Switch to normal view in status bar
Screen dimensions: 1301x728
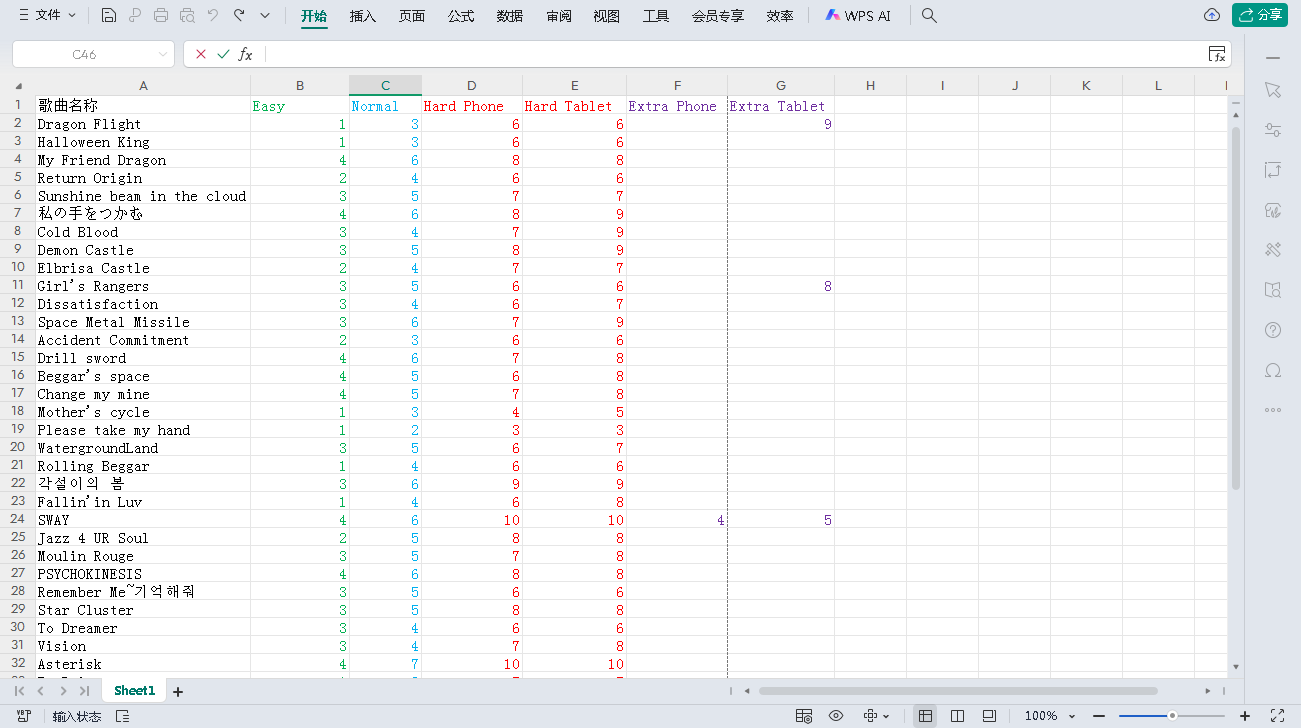point(925,716)
